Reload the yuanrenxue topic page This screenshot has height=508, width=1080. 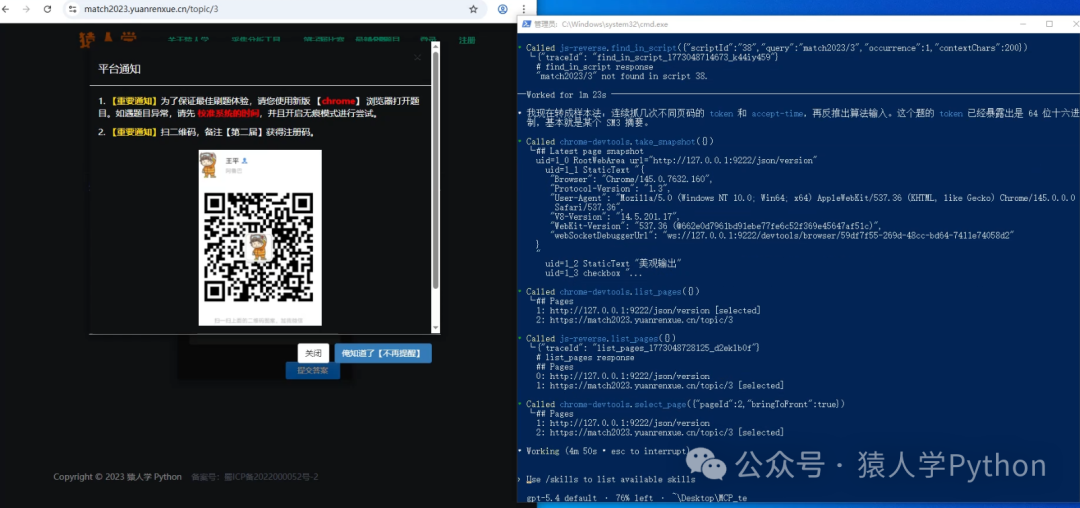[x=48, y=10]
